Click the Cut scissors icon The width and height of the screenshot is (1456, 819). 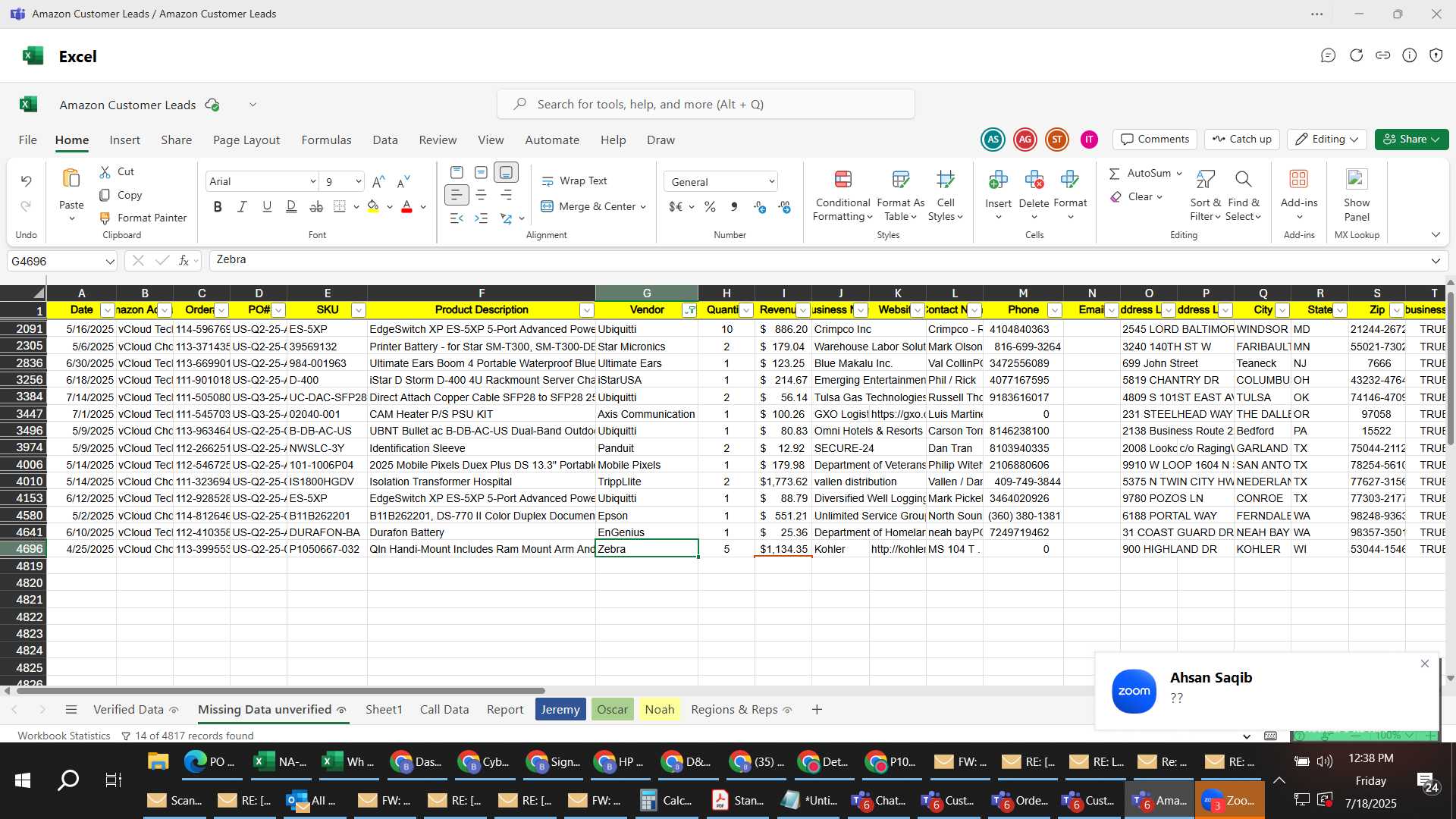105,172
